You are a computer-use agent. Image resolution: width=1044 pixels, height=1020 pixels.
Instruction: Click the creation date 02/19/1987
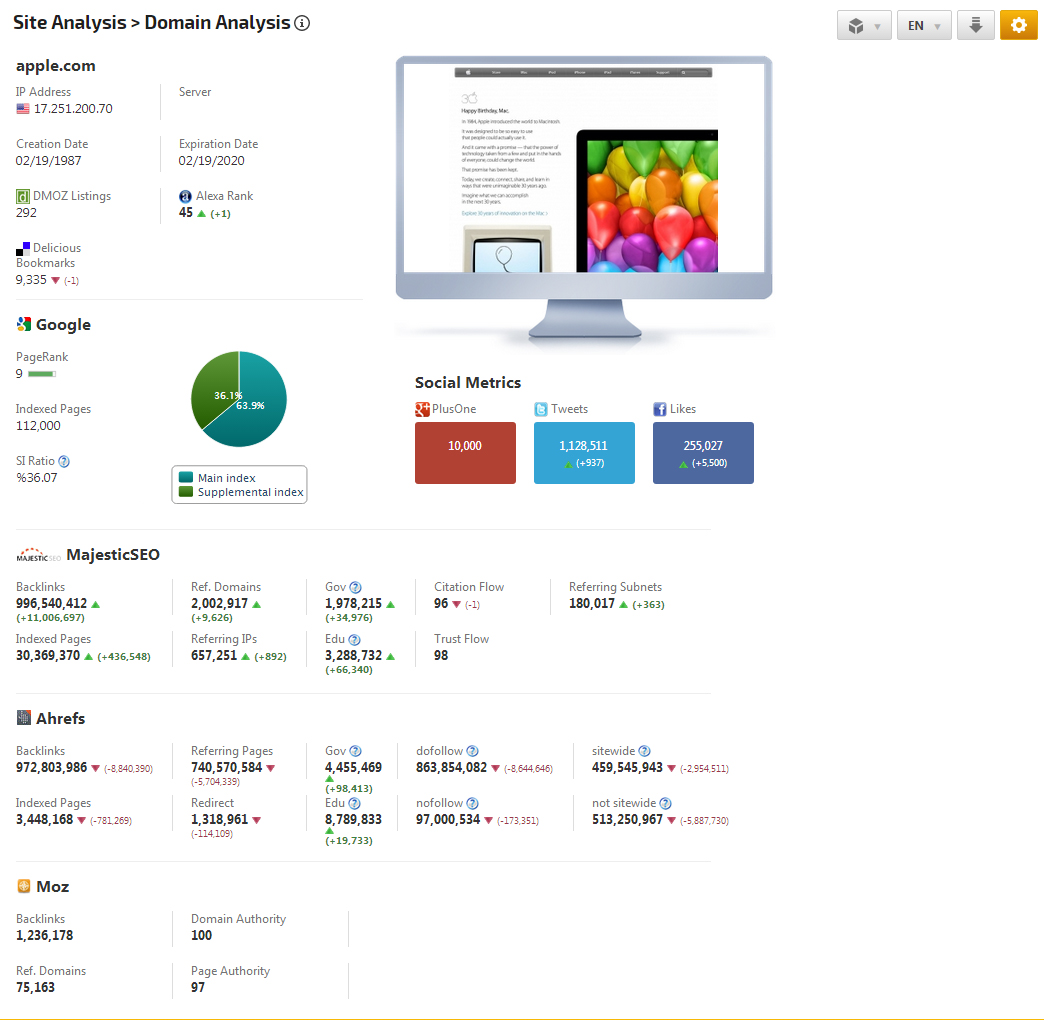tap(49, 160)
